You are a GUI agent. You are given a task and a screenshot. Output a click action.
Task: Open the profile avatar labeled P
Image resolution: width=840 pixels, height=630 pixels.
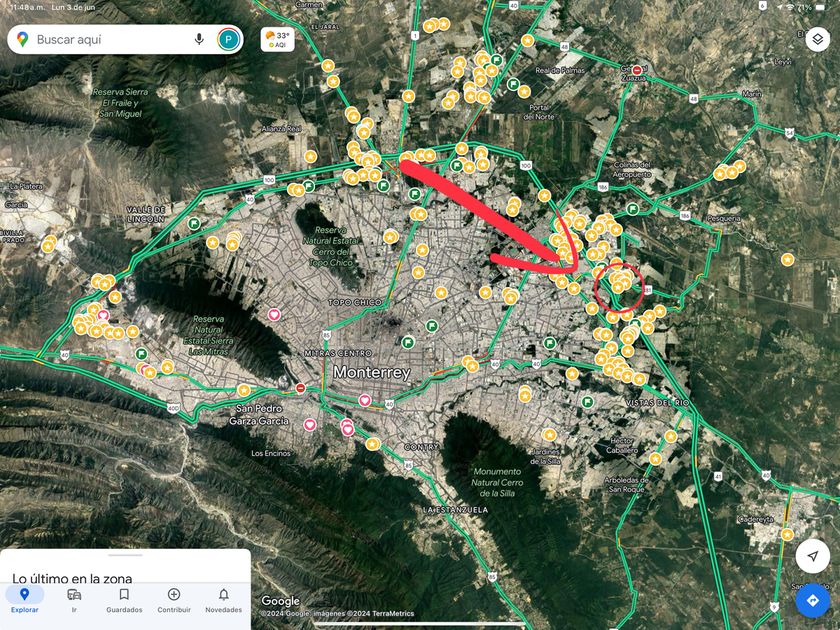pyautogui.click(x=229, y=39)
